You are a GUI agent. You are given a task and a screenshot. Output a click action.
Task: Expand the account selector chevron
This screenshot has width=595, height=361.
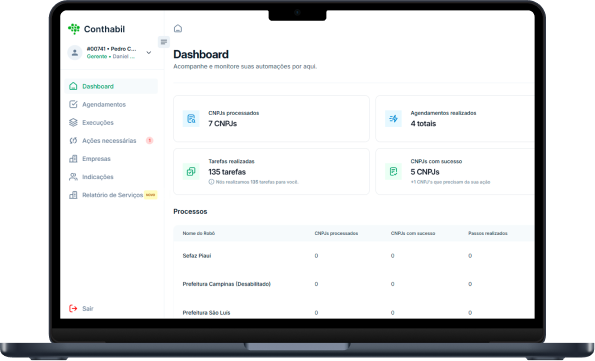coord(149,53)
